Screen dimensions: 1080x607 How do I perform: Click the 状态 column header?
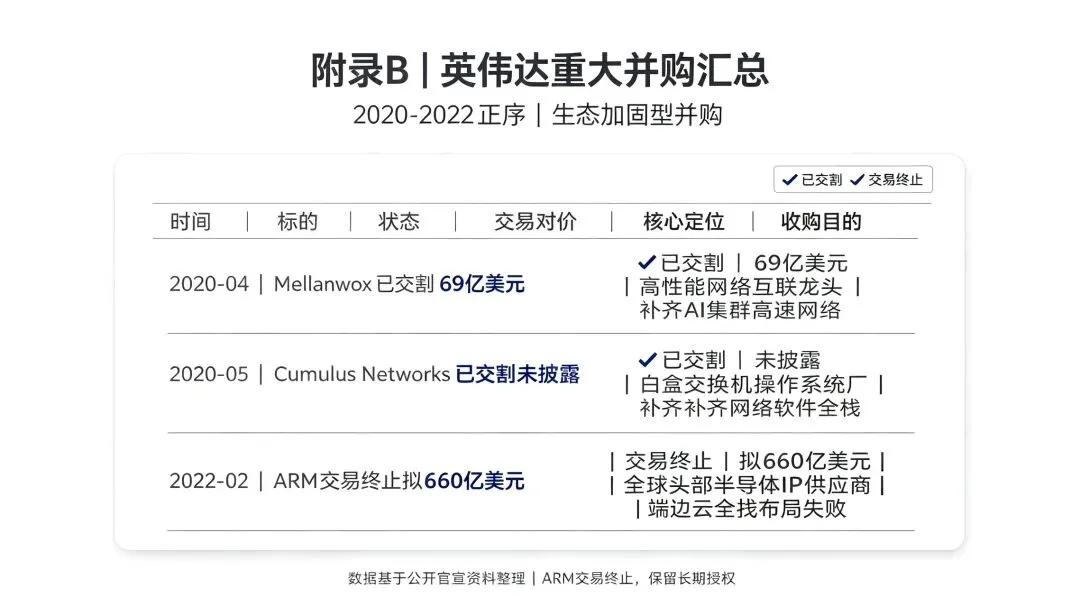(x=399, y=222)
